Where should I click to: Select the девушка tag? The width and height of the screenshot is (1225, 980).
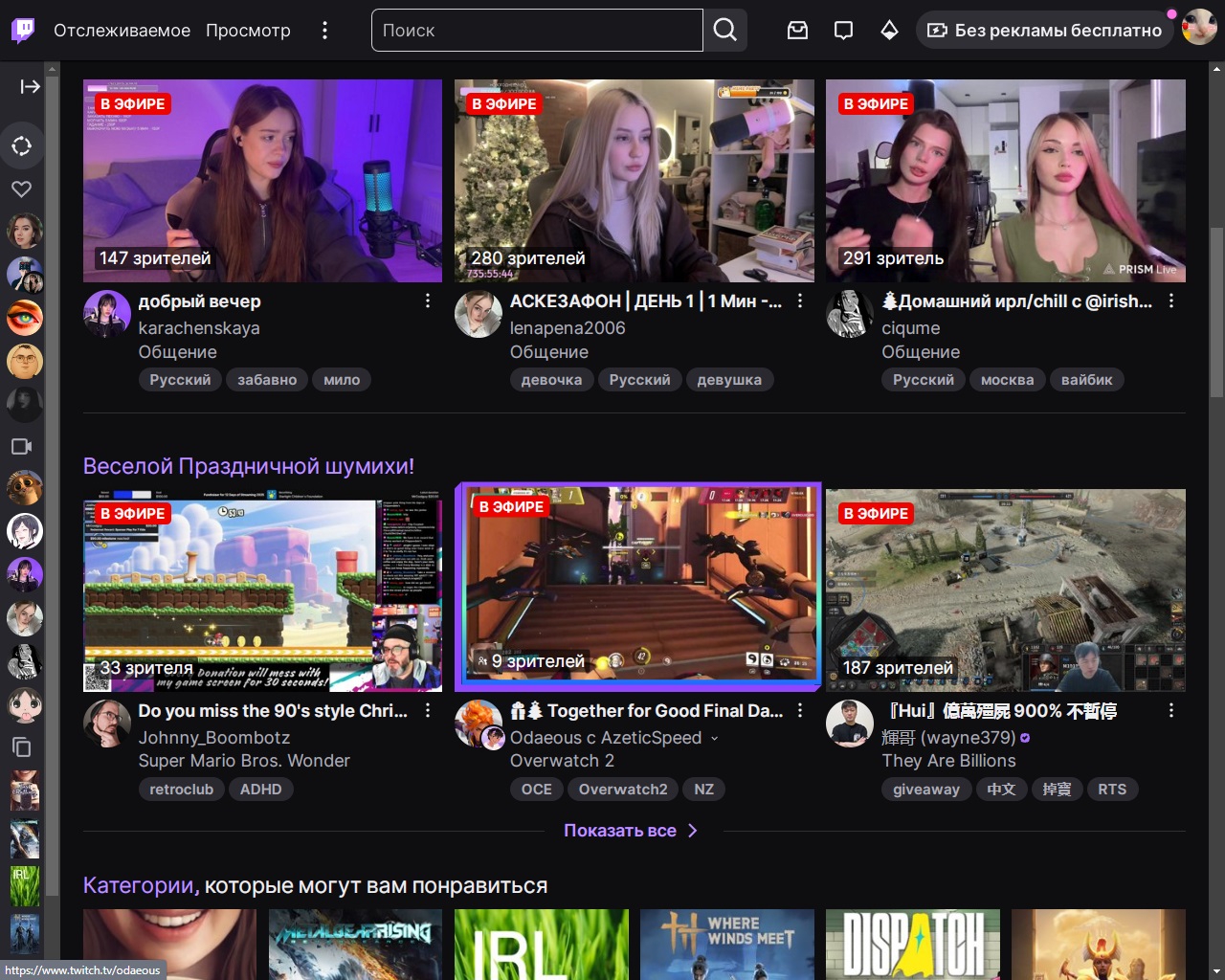pyautogui.click(x=729, y=380)
